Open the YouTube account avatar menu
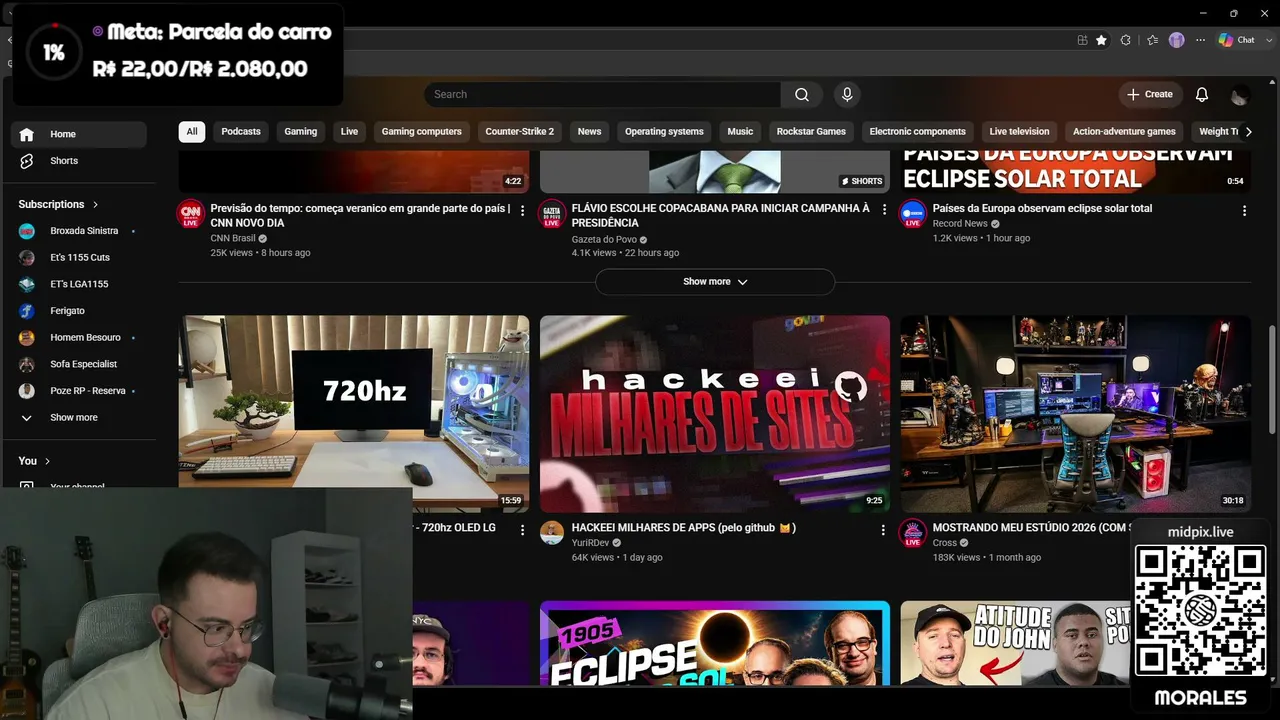The image size is (1280, 720). click(x=1240, y=95)
